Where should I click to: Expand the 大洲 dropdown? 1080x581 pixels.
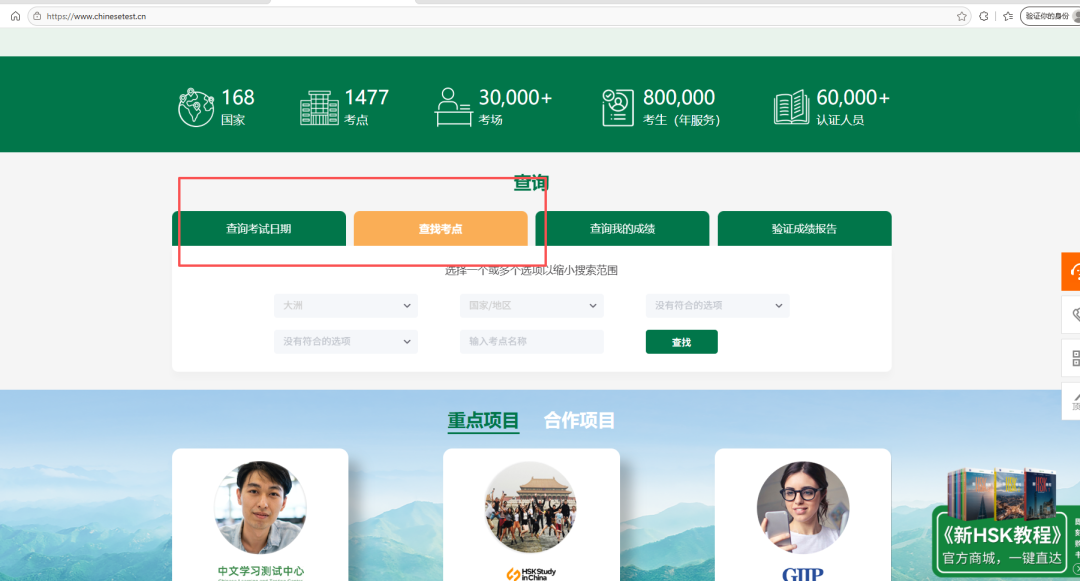[x=346, y=306]
